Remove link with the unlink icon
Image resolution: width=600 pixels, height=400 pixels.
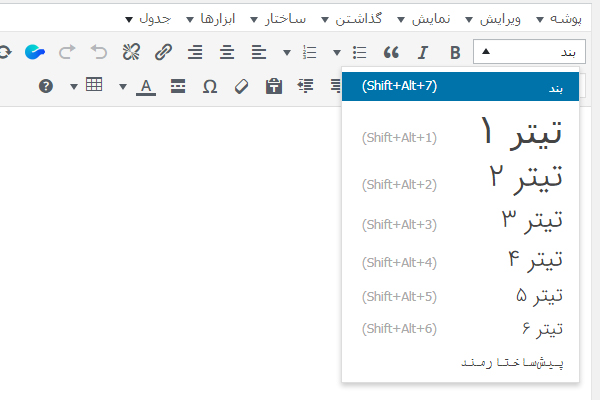pyautogui.click(x=131, y=52)
